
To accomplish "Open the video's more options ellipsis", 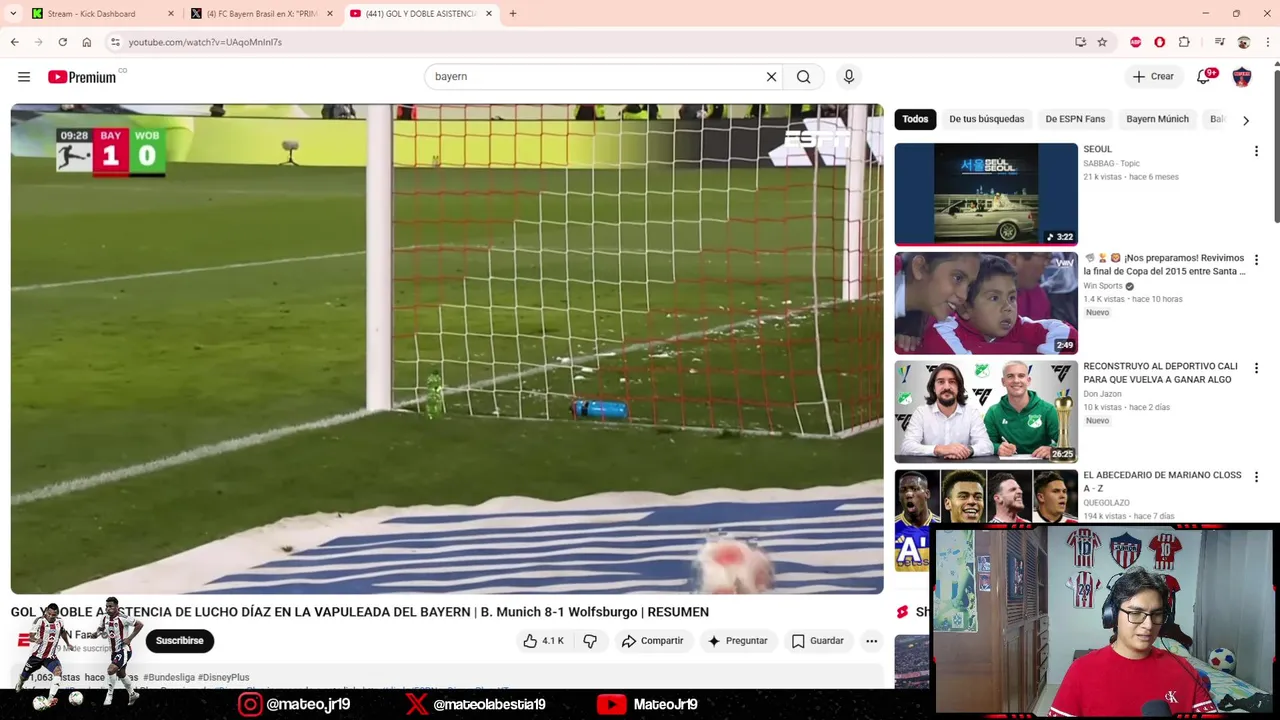I will pos(872,641).
